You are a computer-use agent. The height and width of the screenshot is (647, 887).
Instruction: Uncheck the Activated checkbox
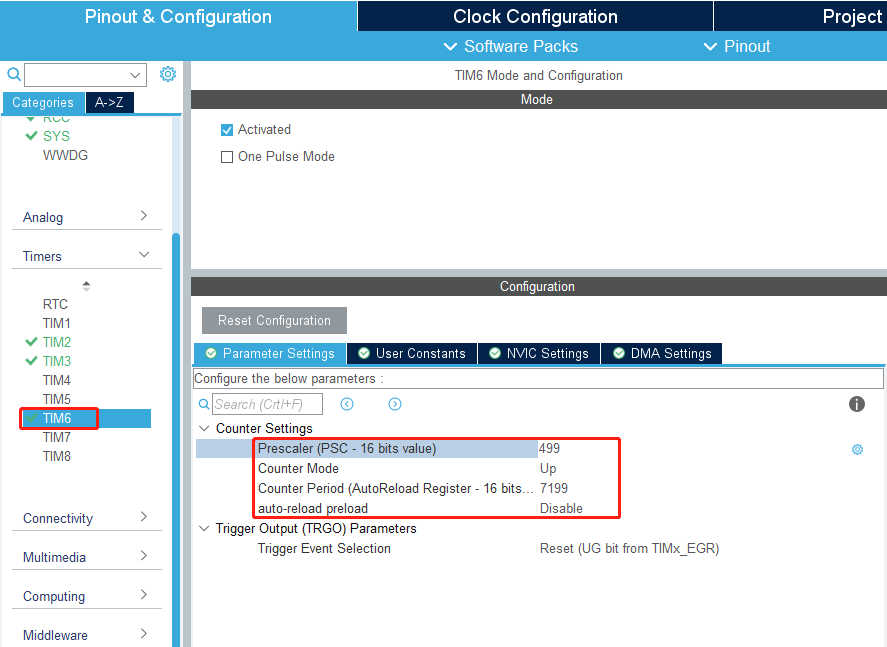227,130
